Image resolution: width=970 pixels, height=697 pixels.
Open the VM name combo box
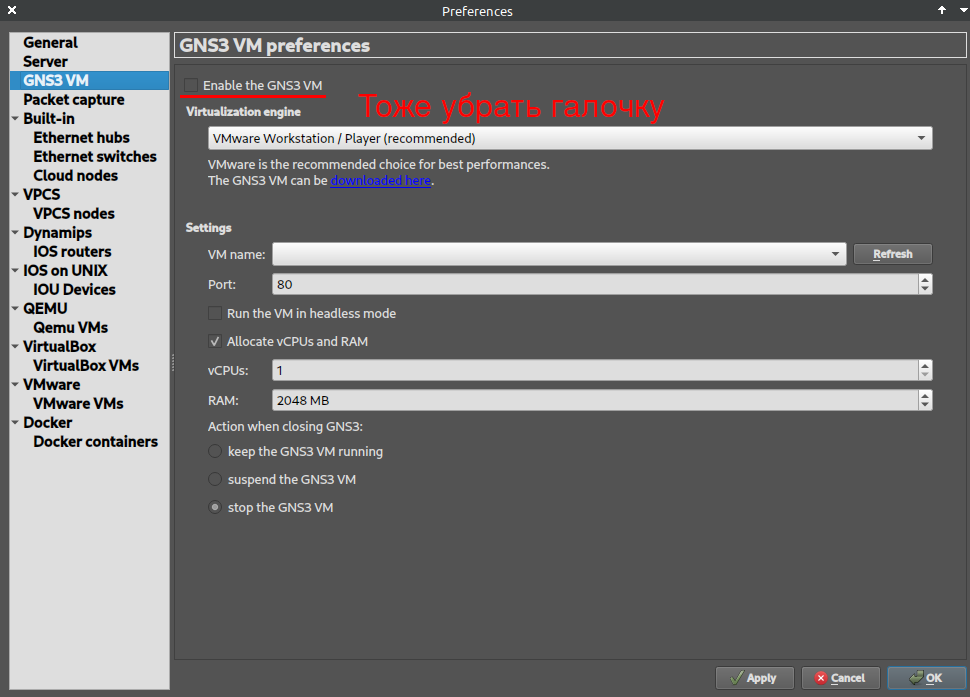(x=559, y=254)
